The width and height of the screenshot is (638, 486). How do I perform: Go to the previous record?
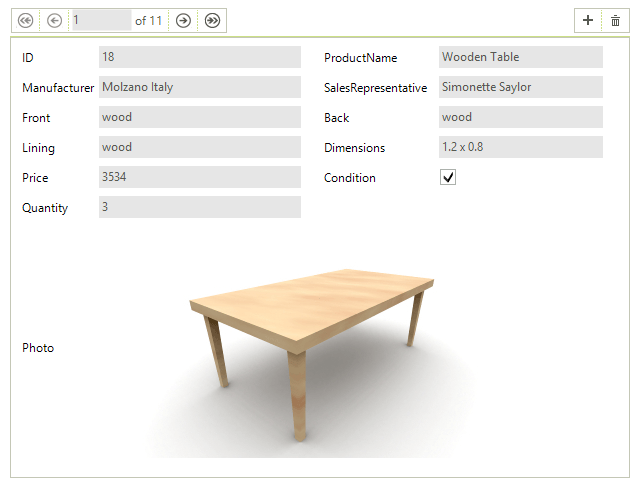pos(55,20)
